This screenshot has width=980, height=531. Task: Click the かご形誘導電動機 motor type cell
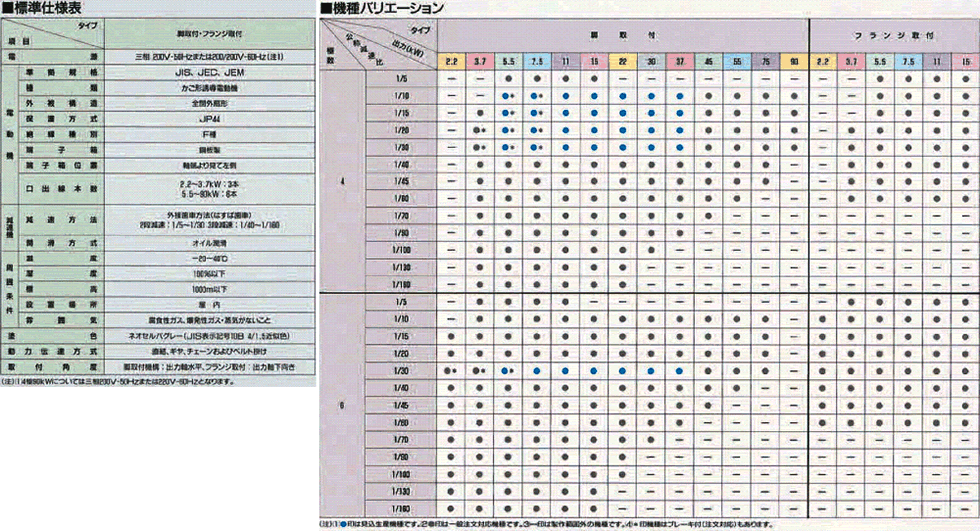tap(209, 87)
